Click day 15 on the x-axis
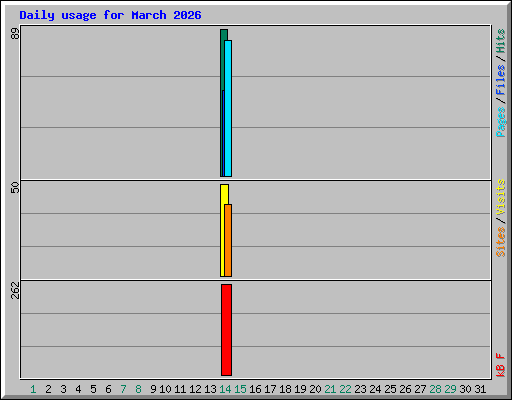 tap(240, 389)
